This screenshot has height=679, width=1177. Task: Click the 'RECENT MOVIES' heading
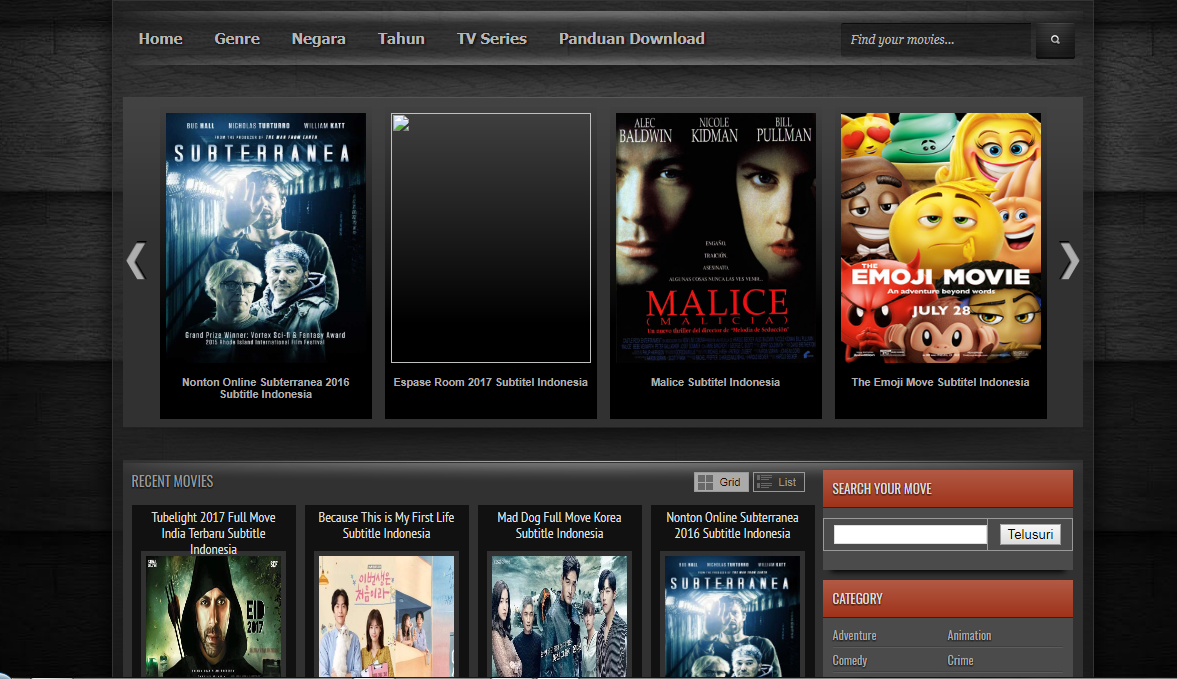[x=172, y=482]
